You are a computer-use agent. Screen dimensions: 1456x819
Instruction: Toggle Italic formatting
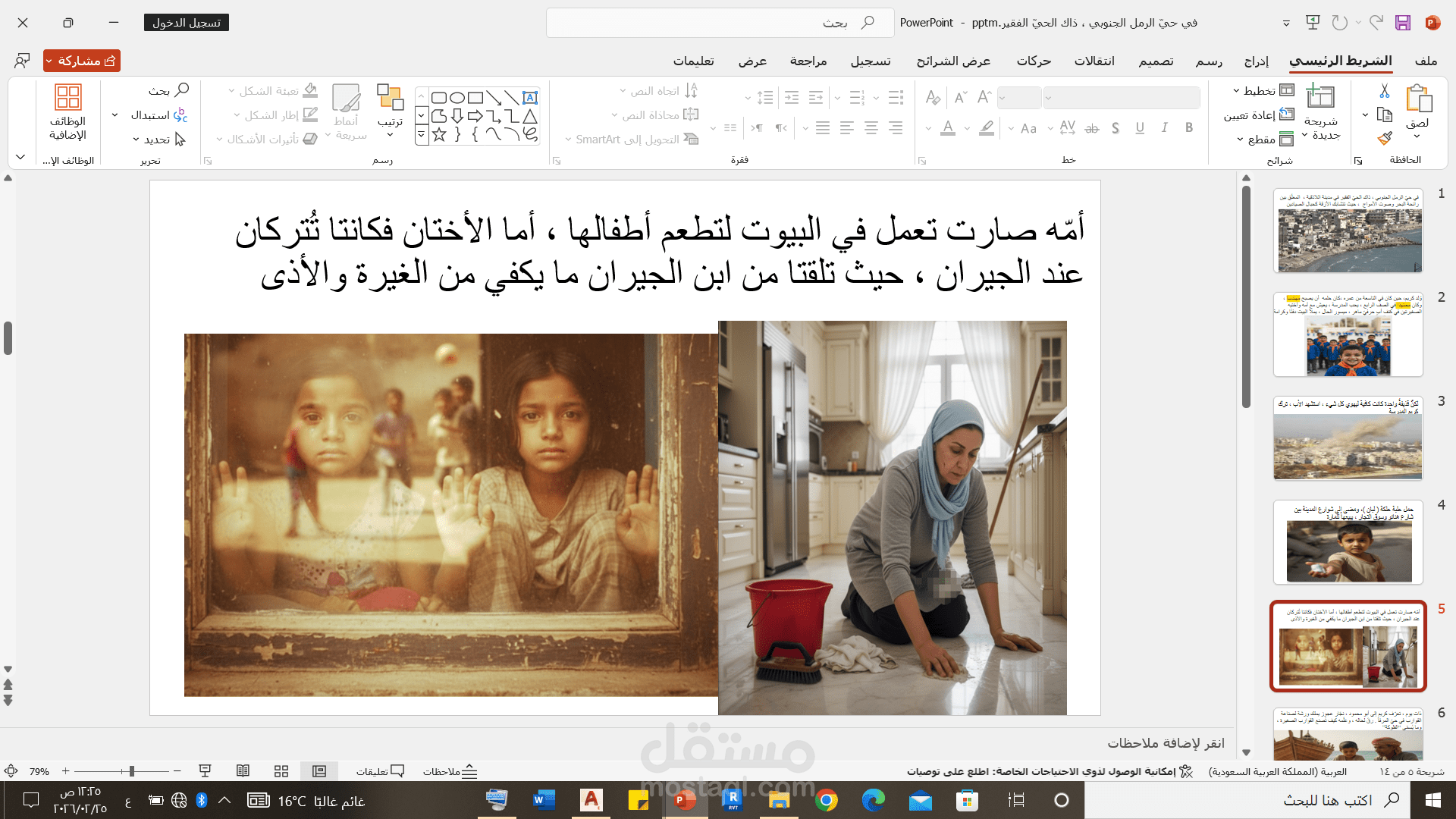[1164, 128]
